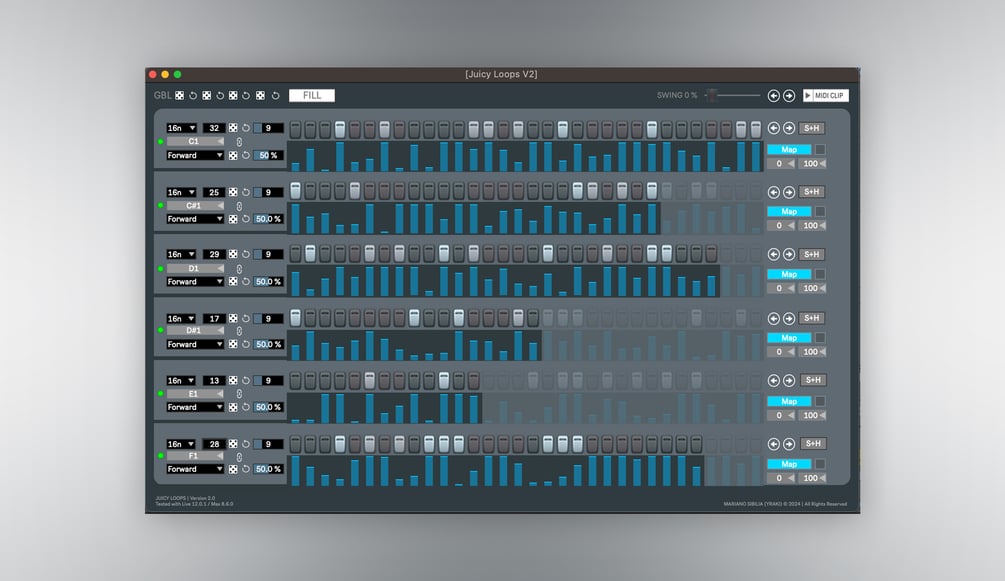Click the S+H button in C1 row
This screenshot has width=1005, height=581.
tap(812, 128)
